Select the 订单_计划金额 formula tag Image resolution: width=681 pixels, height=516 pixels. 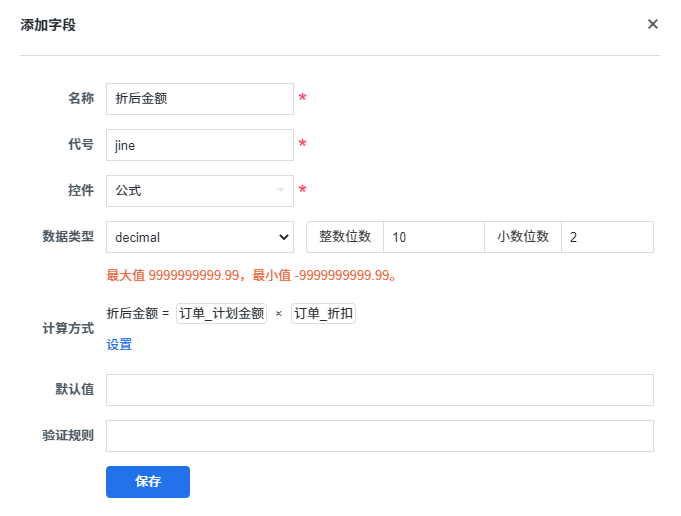(x=221, y=314)
